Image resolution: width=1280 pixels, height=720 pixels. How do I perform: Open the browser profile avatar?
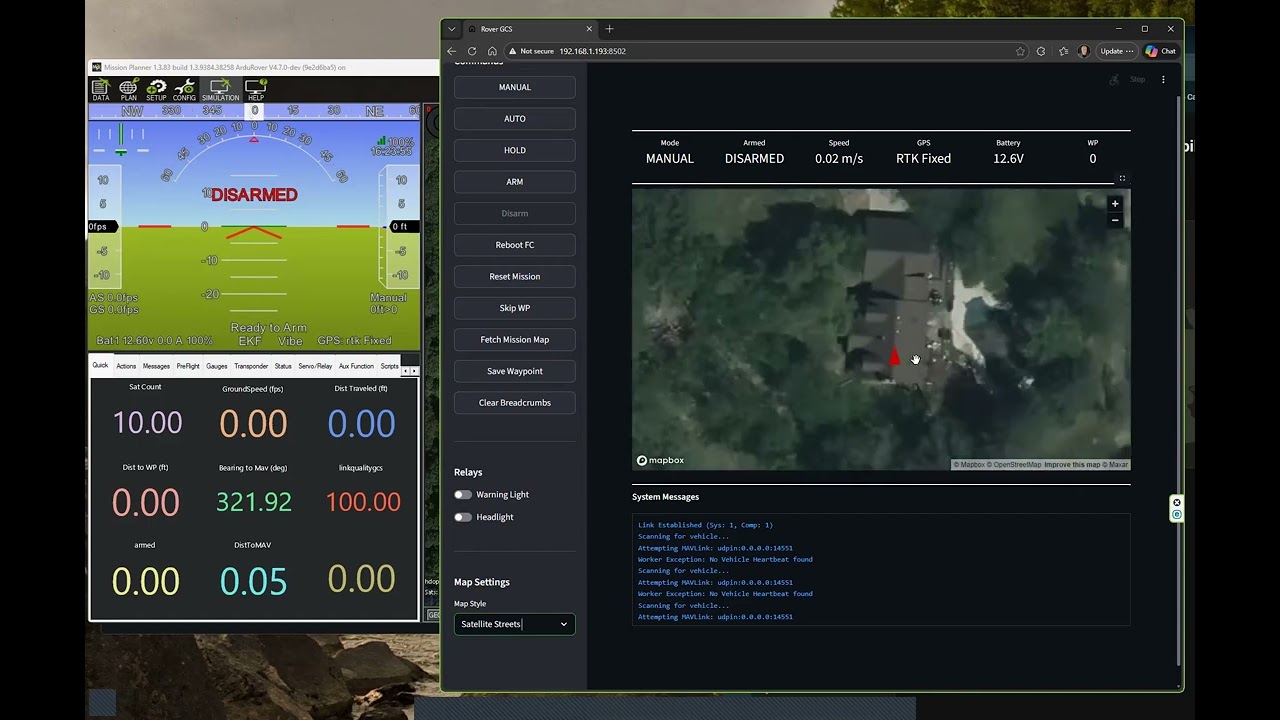(x=1084, y=51)
